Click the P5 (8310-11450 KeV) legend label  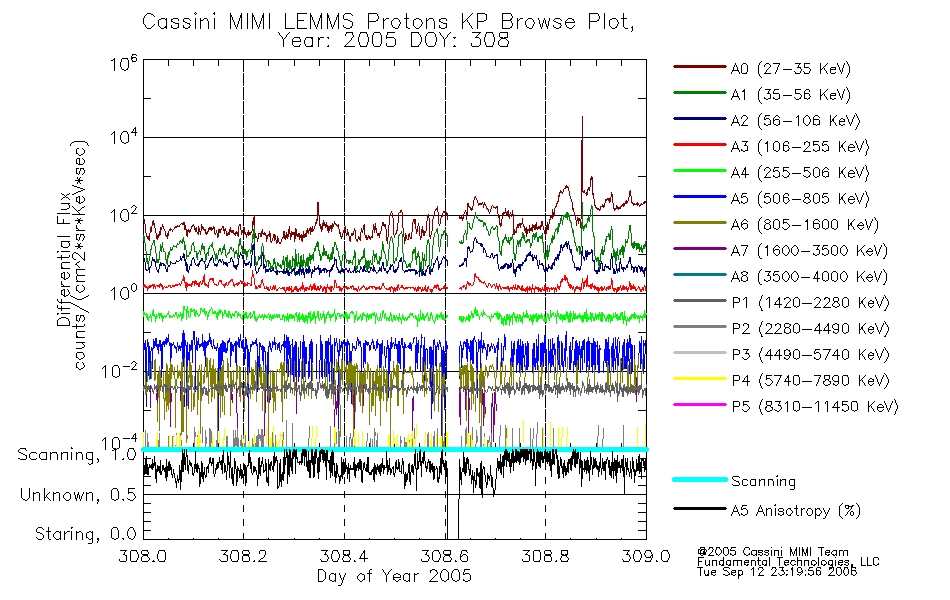815,407
